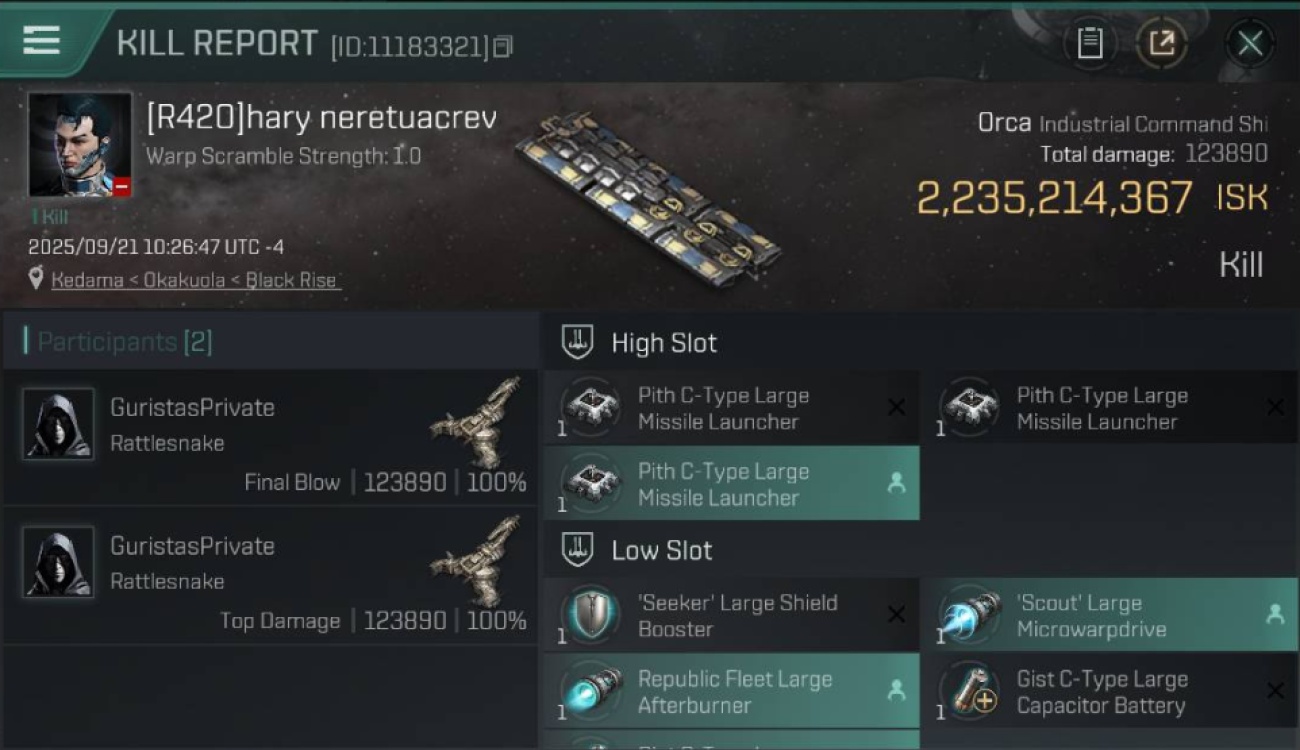Select the Final Blow GuristasPrivate avatar
Screen dimensions: 1300x750
tap(58, 424)
